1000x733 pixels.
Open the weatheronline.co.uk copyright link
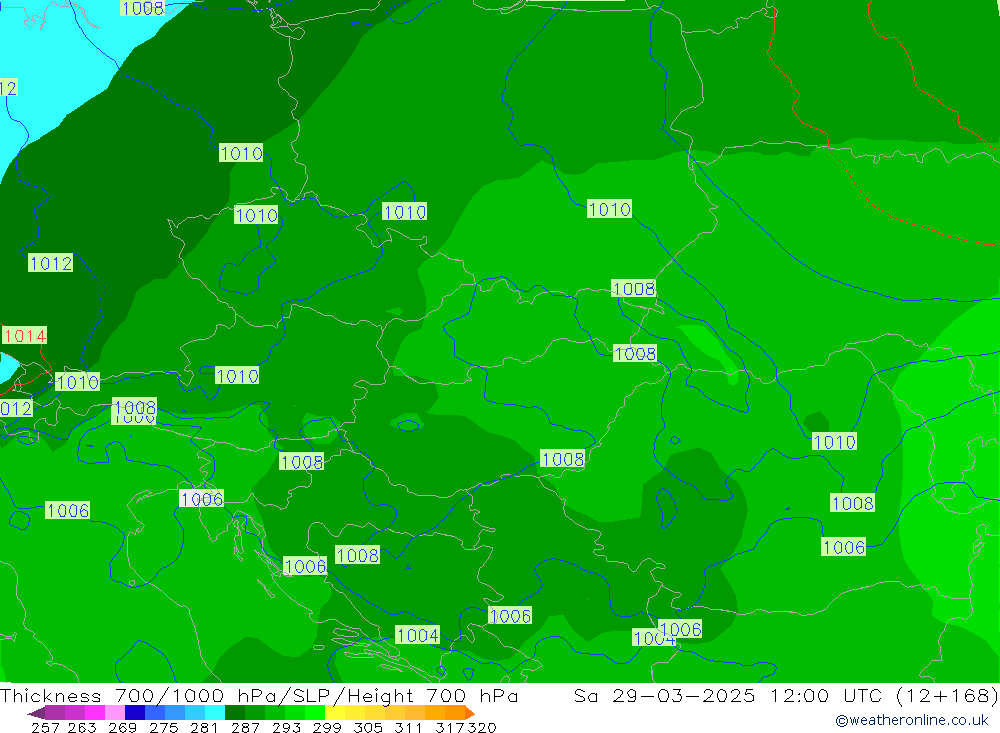click(x=911, y=720)
